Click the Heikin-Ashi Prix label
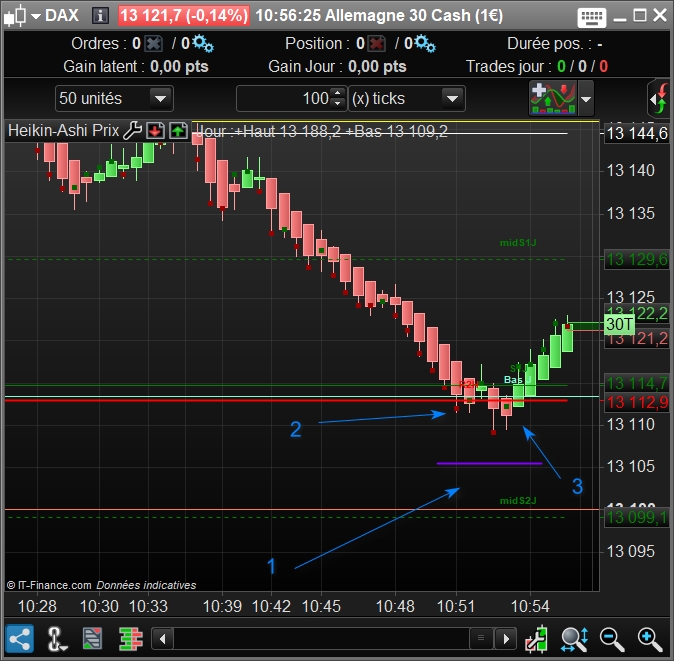 [x=64, y=130]
